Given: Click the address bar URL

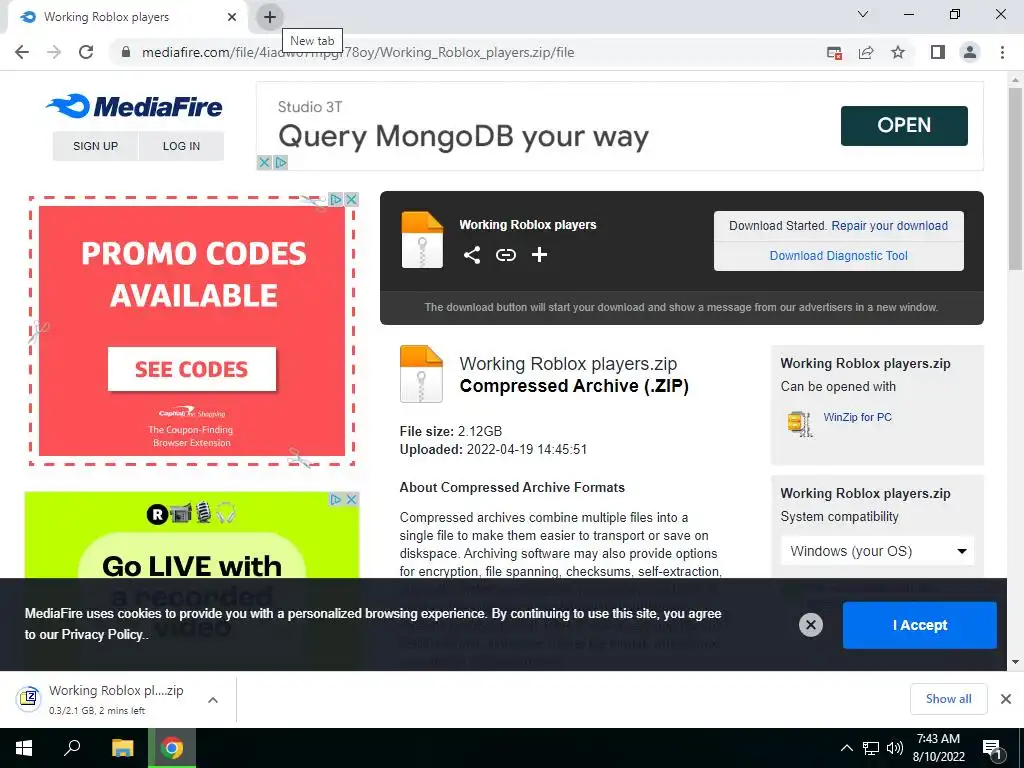Looking at the screenshot, I should coord(358,52).
